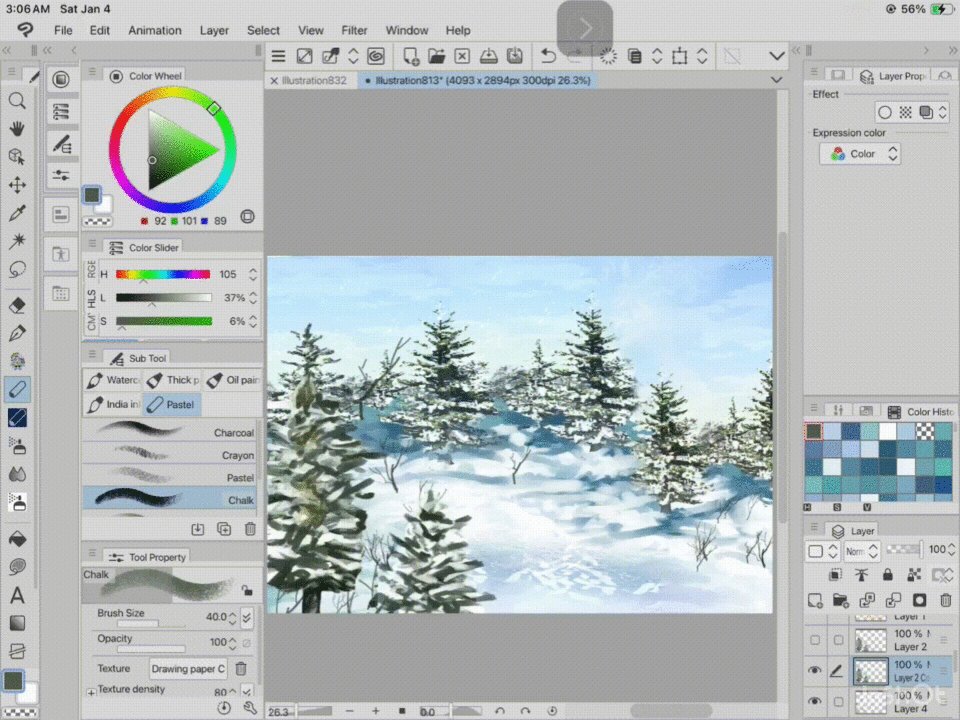The image size is (960, 720).
Task: Open the File menu
Action: (63, 31)
